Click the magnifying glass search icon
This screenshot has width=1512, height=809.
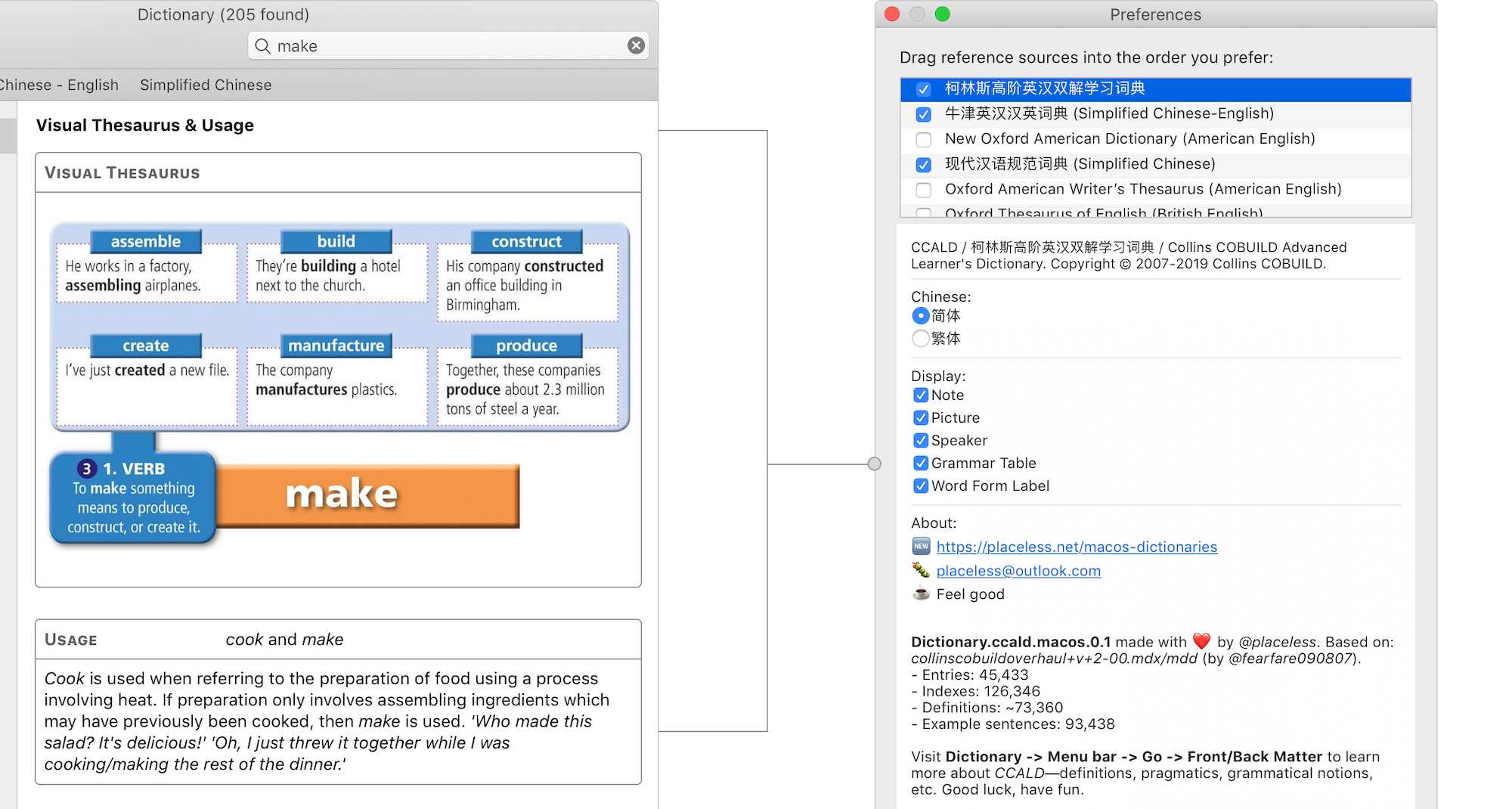click(x=262, y=46)
